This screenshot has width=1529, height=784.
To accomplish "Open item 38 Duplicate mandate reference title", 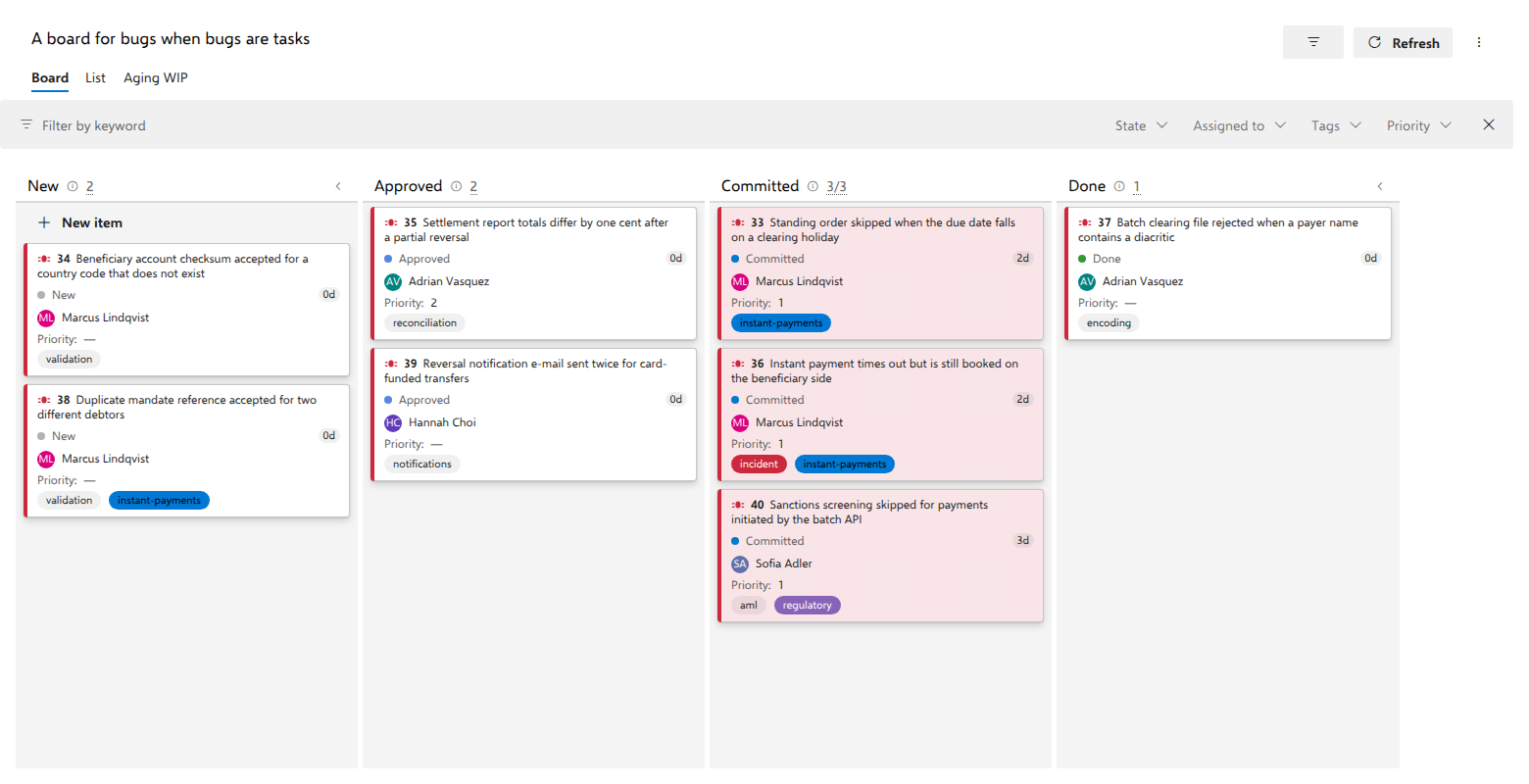I will 176,407.
